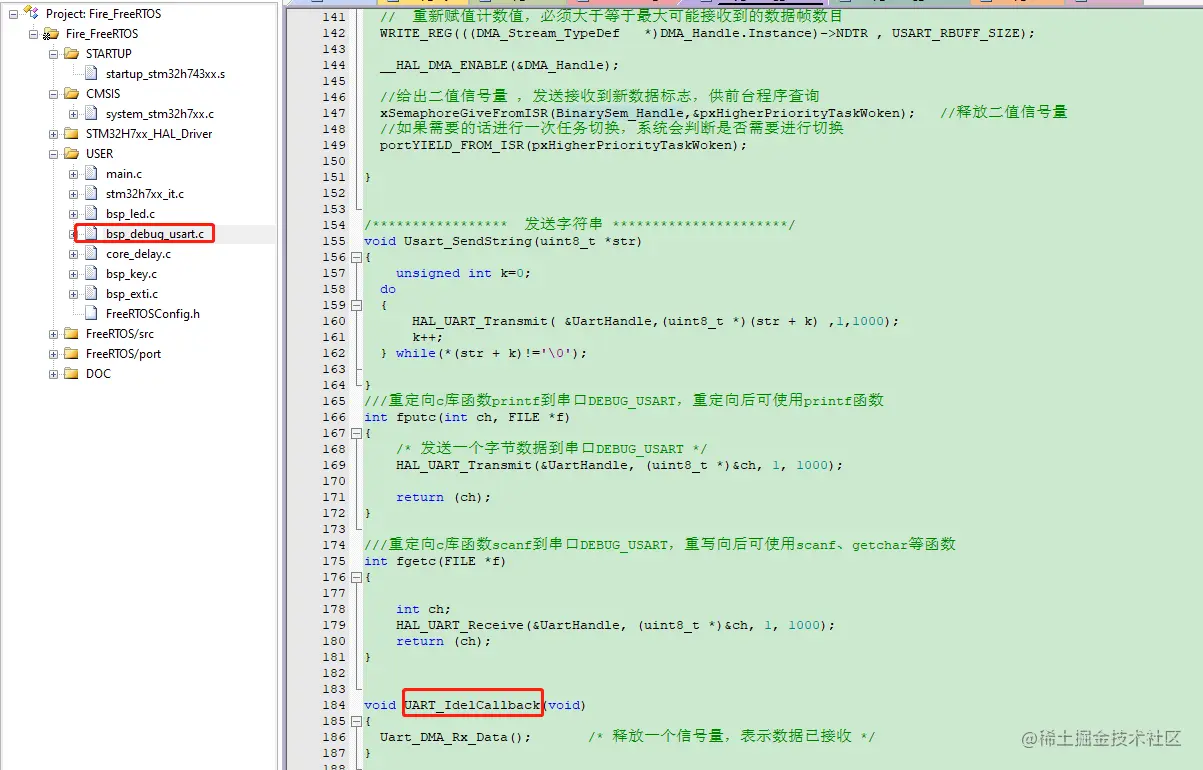Fold the UART_IdelCallback body at line 185
Image resolution: width=1203 pixels, height=770 pixels.
[x=355, y=721]
